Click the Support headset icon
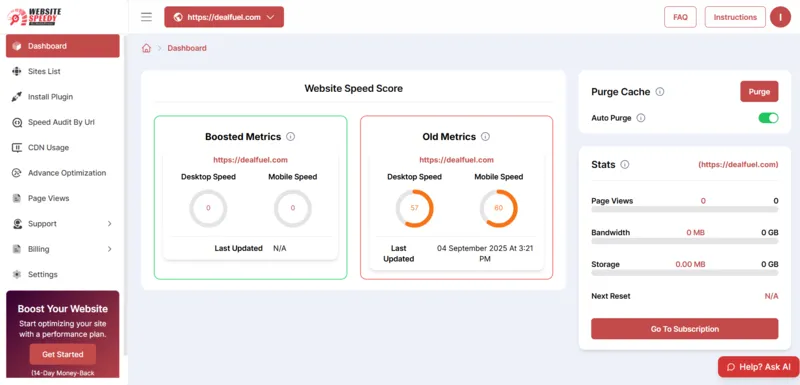The height and width of the screenshot is (385, 800). click(x=17, y=224)
